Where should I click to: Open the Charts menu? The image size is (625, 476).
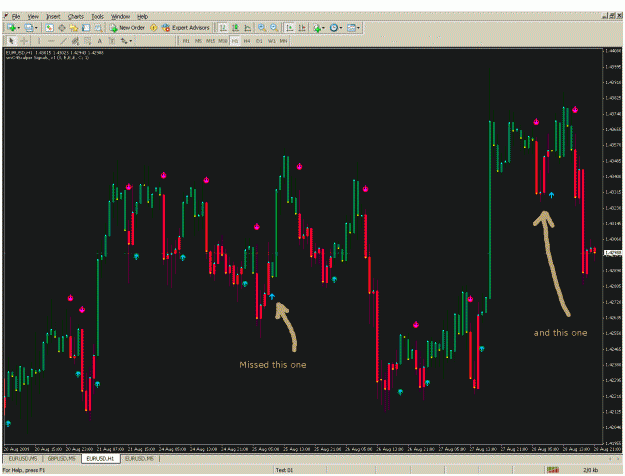76,16
